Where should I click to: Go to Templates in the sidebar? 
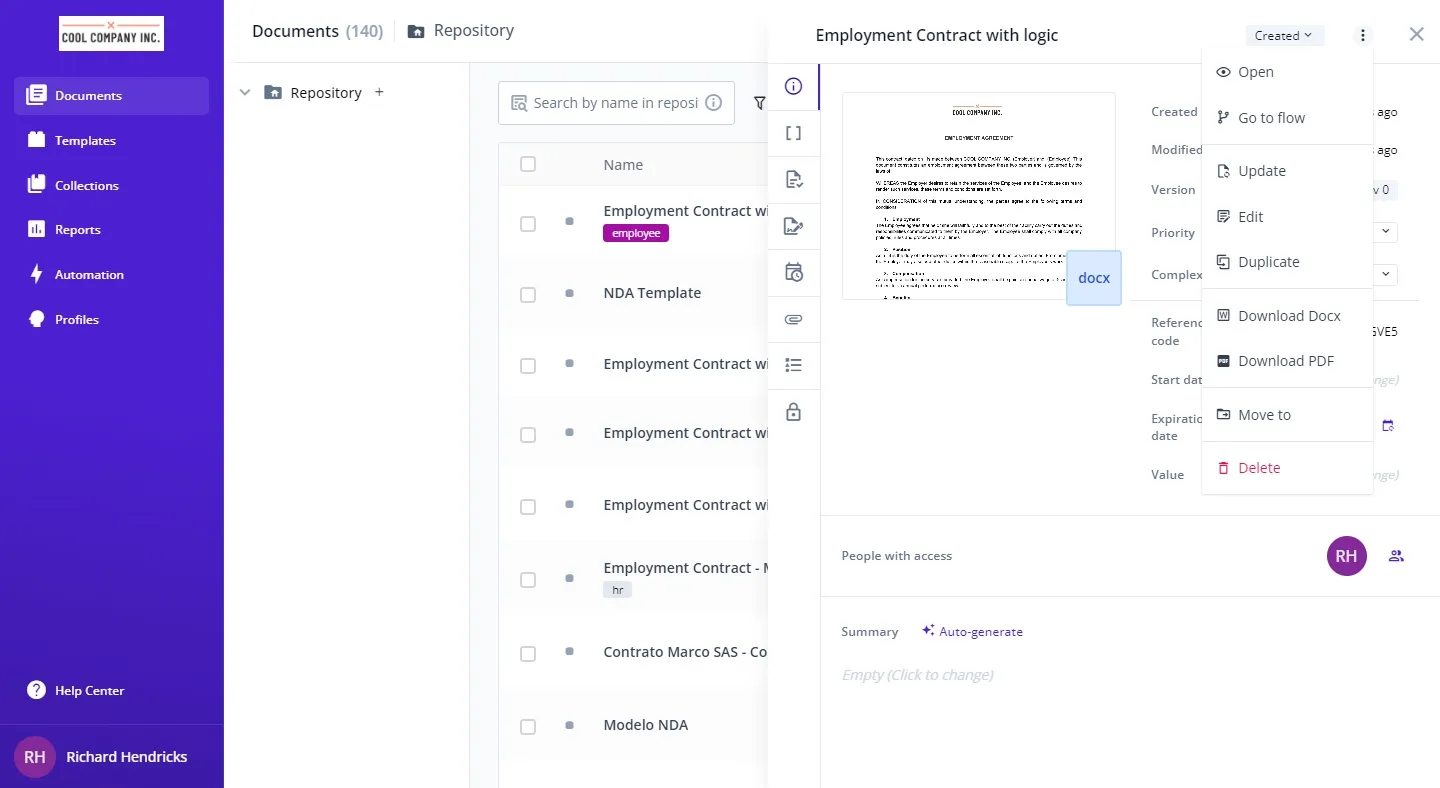[85, 141]
